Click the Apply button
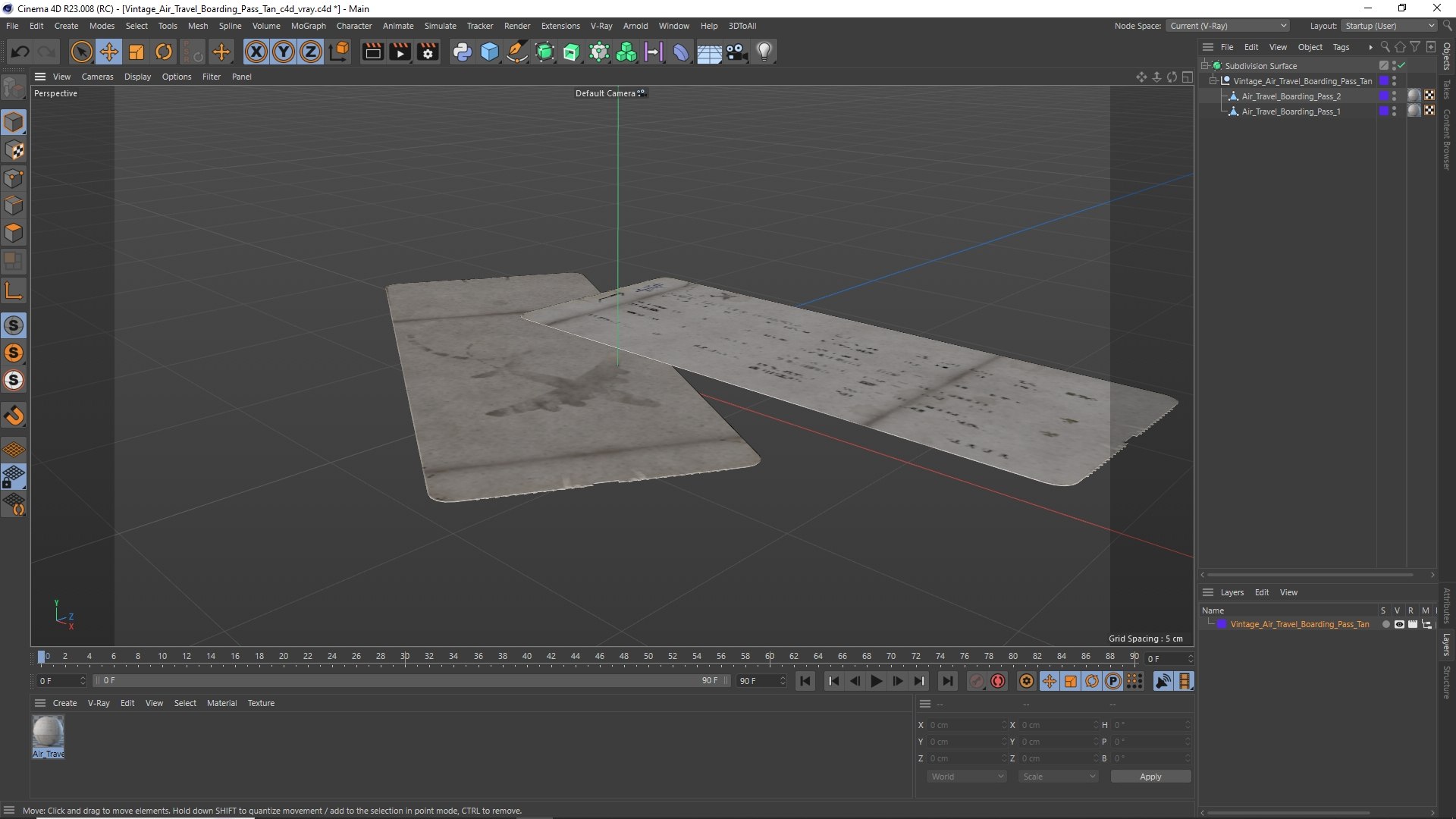This screenshot has height=819, width=1456. pos(1150,777)
